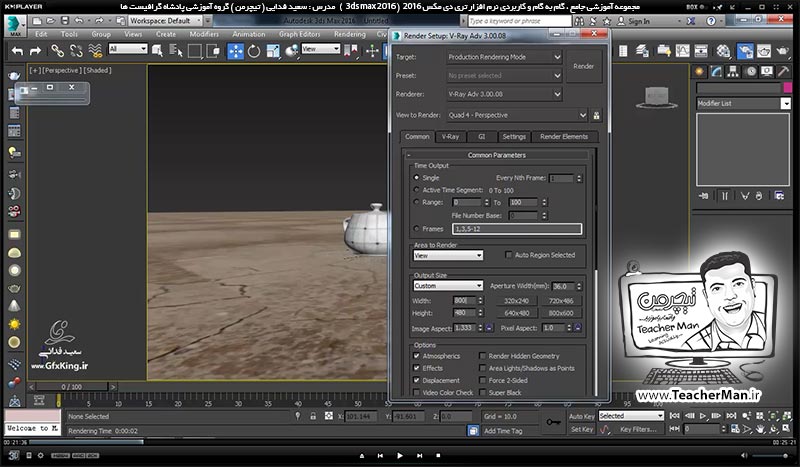This screenshot has height=467, width=800.
Task: Click the Redo arrow in main toolbar
Action: (35, 51)
